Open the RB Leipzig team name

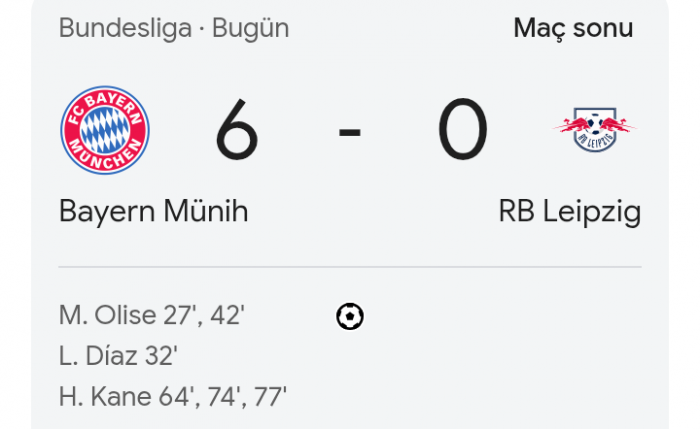(x=570, y=212)
